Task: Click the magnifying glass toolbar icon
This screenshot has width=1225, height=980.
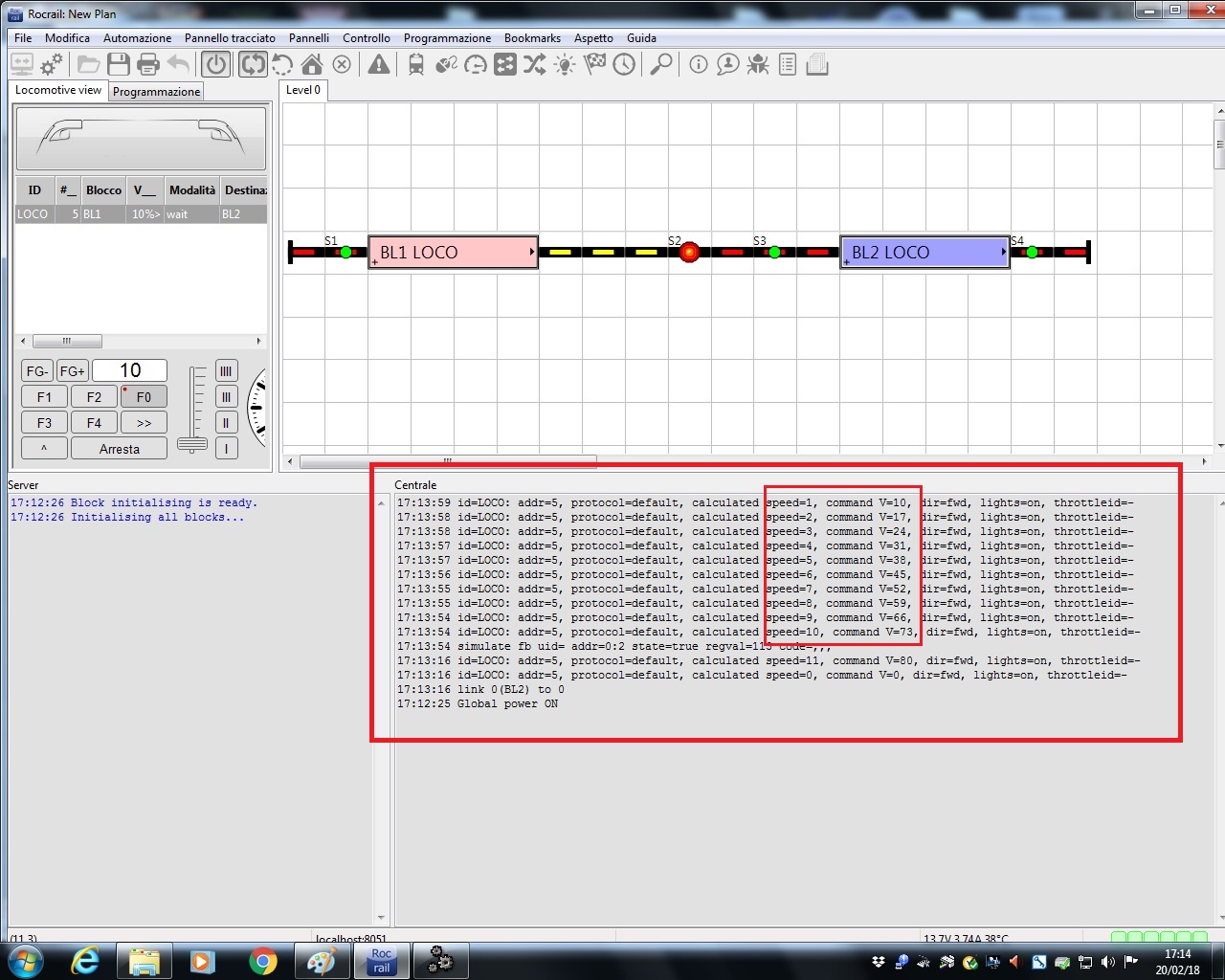Action: (x=660, y=65)
